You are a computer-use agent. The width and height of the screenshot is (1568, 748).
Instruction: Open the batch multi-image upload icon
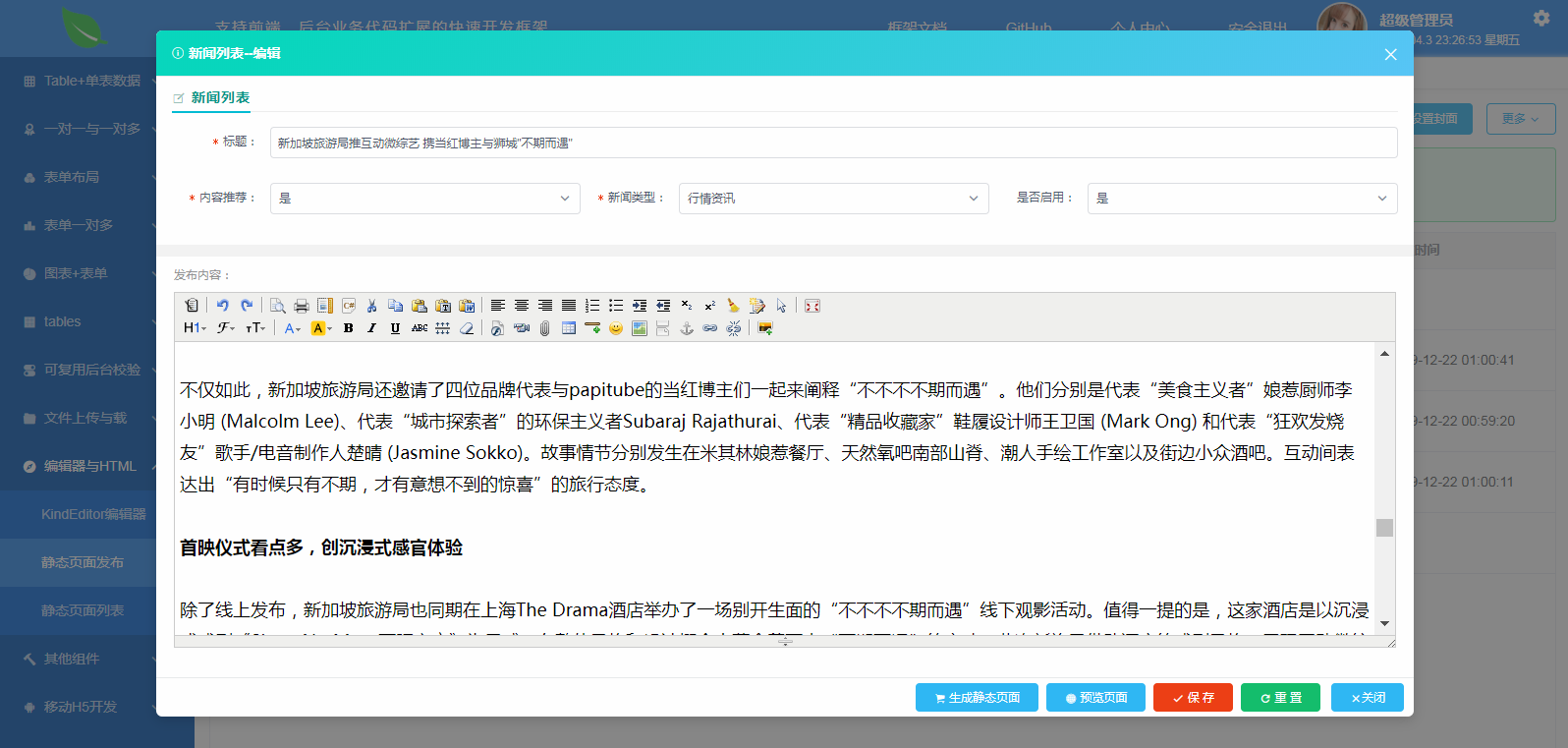(765, 328)
